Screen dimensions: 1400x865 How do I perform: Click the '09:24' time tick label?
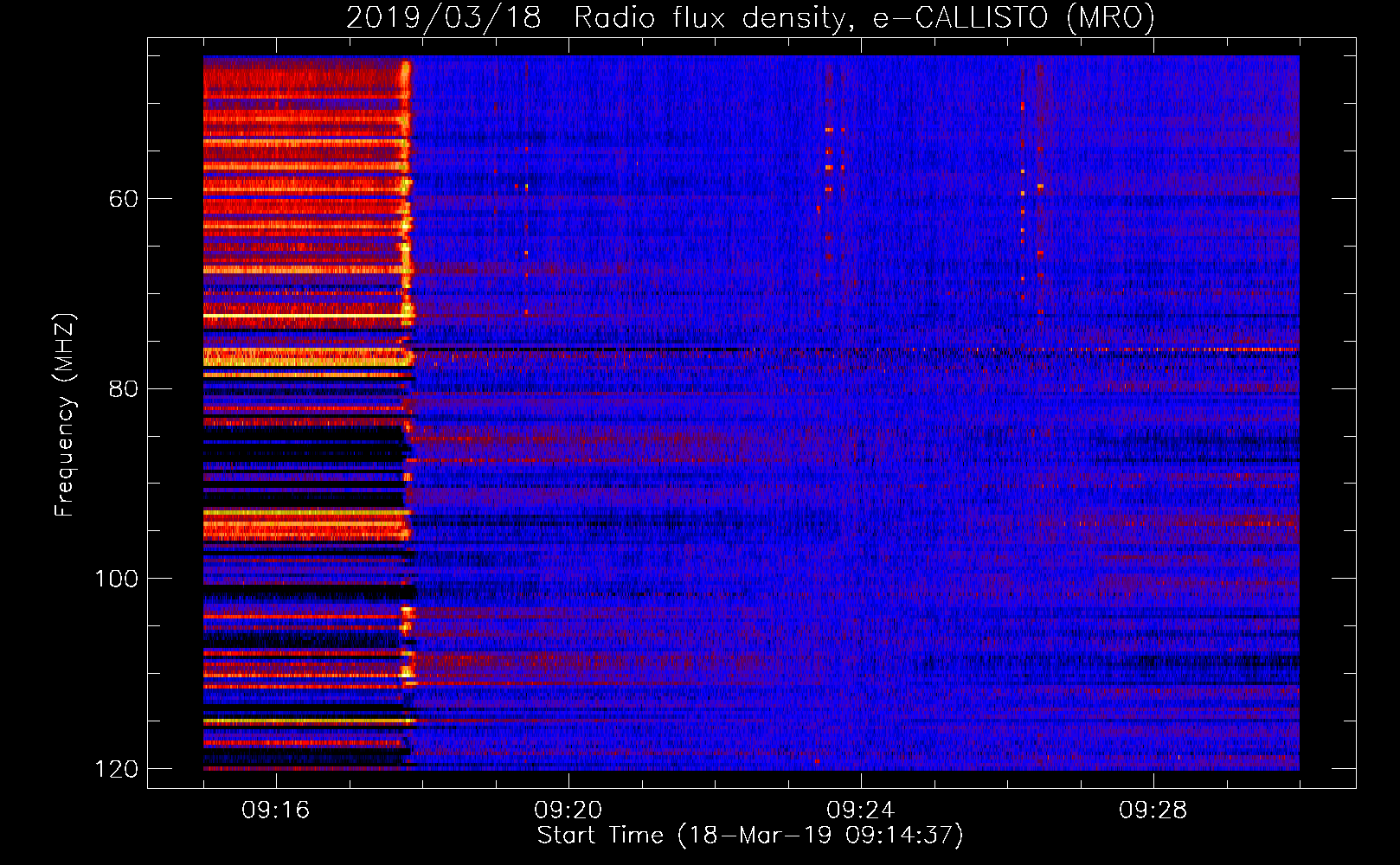(x=861, y=811)
